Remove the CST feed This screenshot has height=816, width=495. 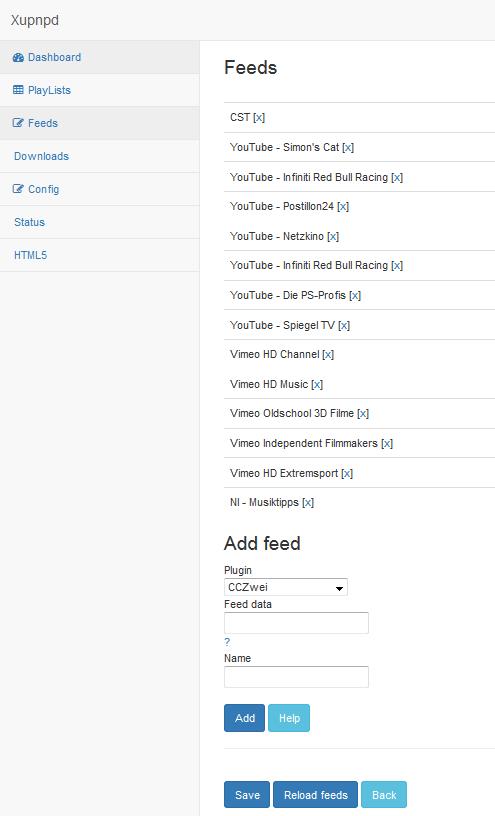click(x=259, y=118)
